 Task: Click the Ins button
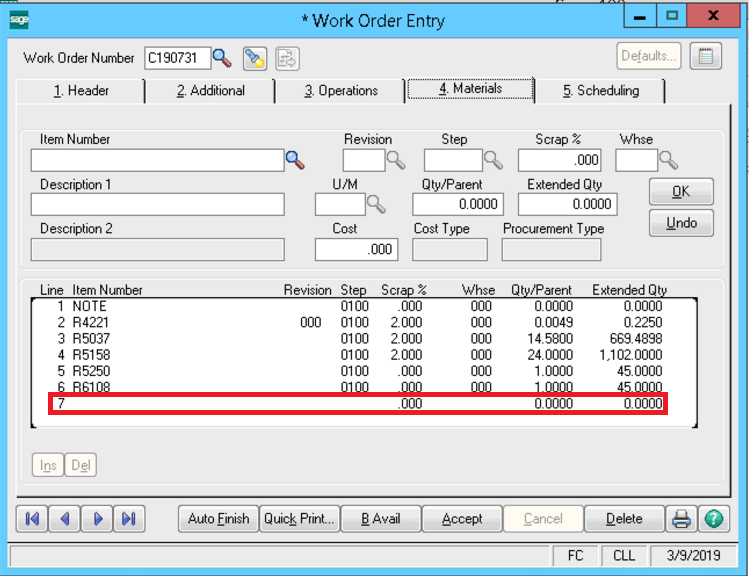click(x=48, y=465)
